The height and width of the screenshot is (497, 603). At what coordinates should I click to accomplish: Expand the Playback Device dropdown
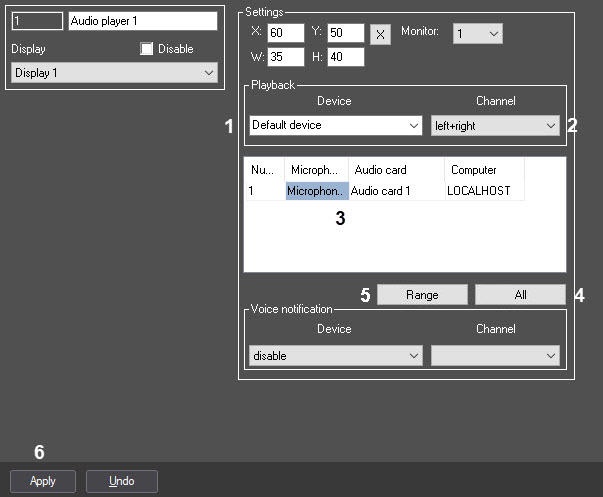(336, 125)
